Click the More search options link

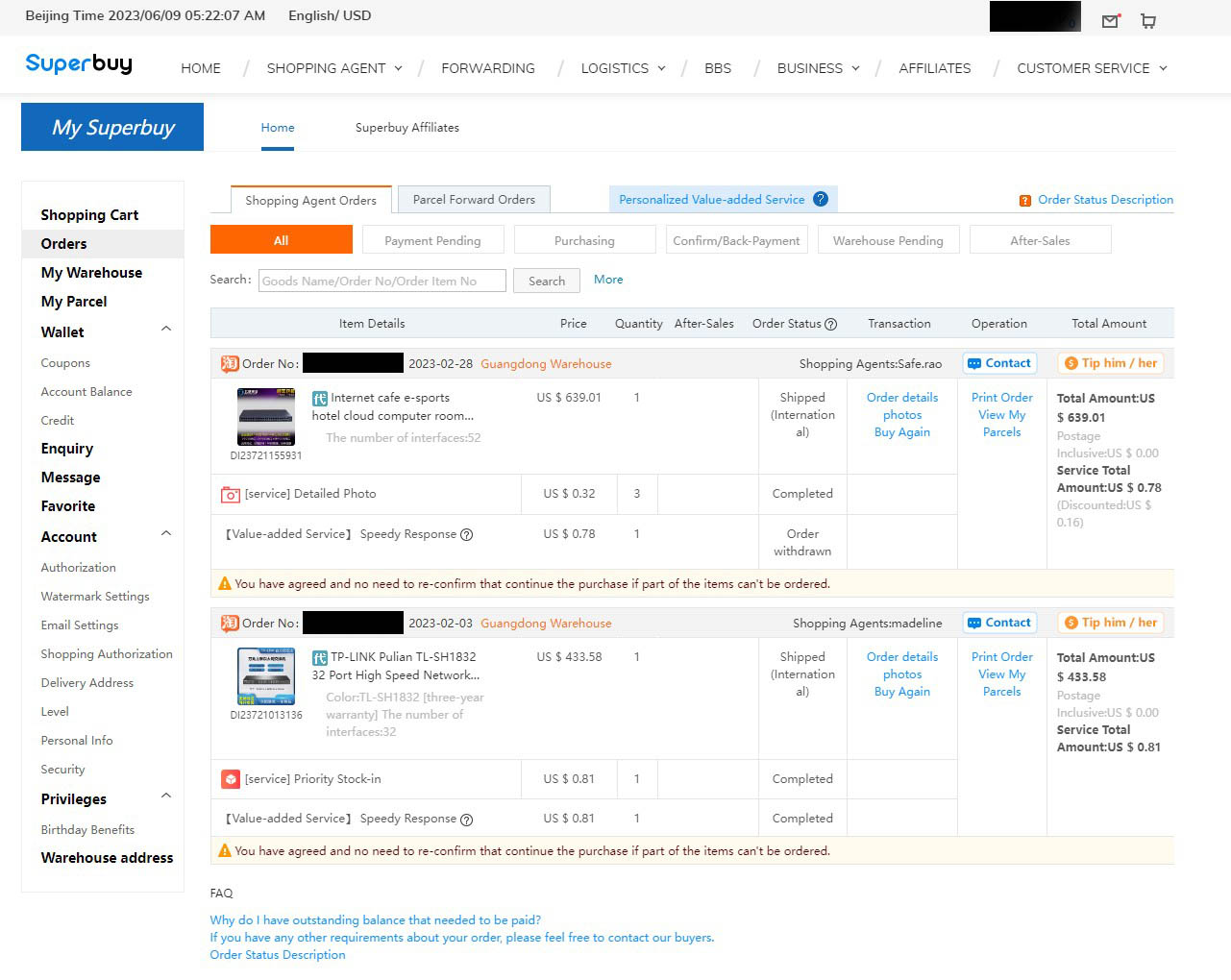tap(608, 280)
